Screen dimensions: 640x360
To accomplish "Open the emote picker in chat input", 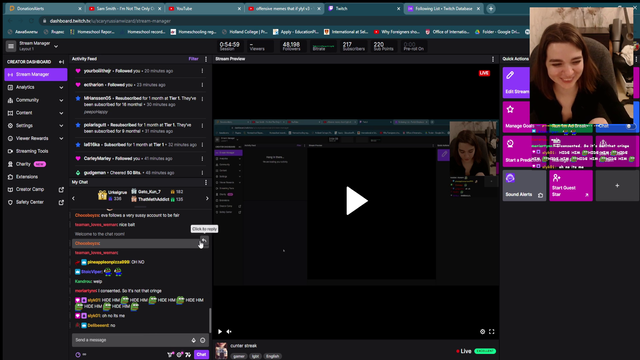I will [x=202, y=340].
